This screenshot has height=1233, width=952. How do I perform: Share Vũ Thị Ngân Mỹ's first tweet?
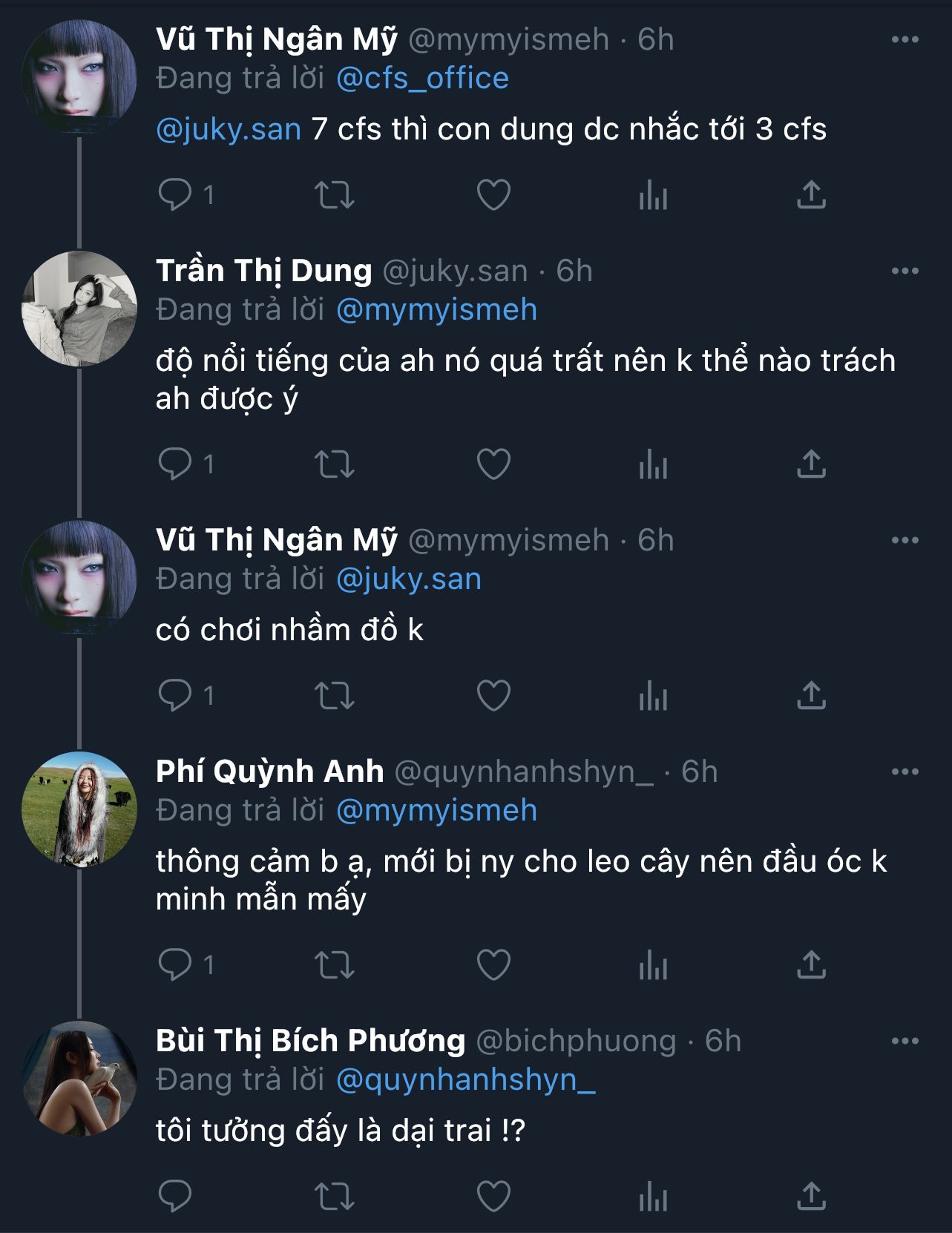click(x=811, y=195)
